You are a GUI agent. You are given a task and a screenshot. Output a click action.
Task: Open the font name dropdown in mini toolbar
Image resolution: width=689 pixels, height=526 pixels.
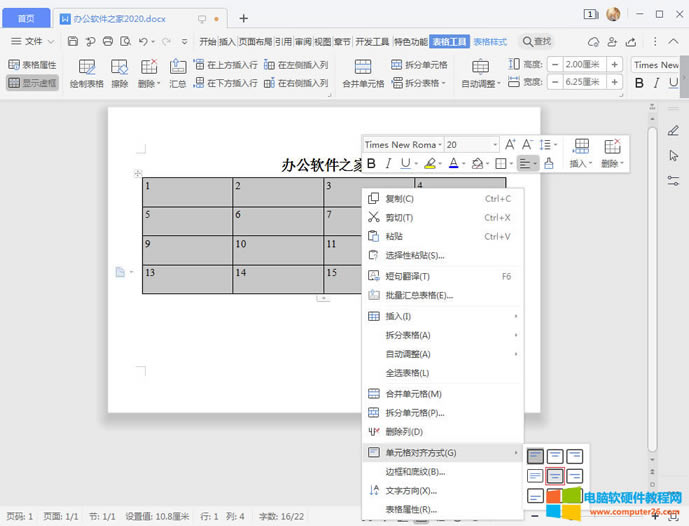click(x=403, y=145)
